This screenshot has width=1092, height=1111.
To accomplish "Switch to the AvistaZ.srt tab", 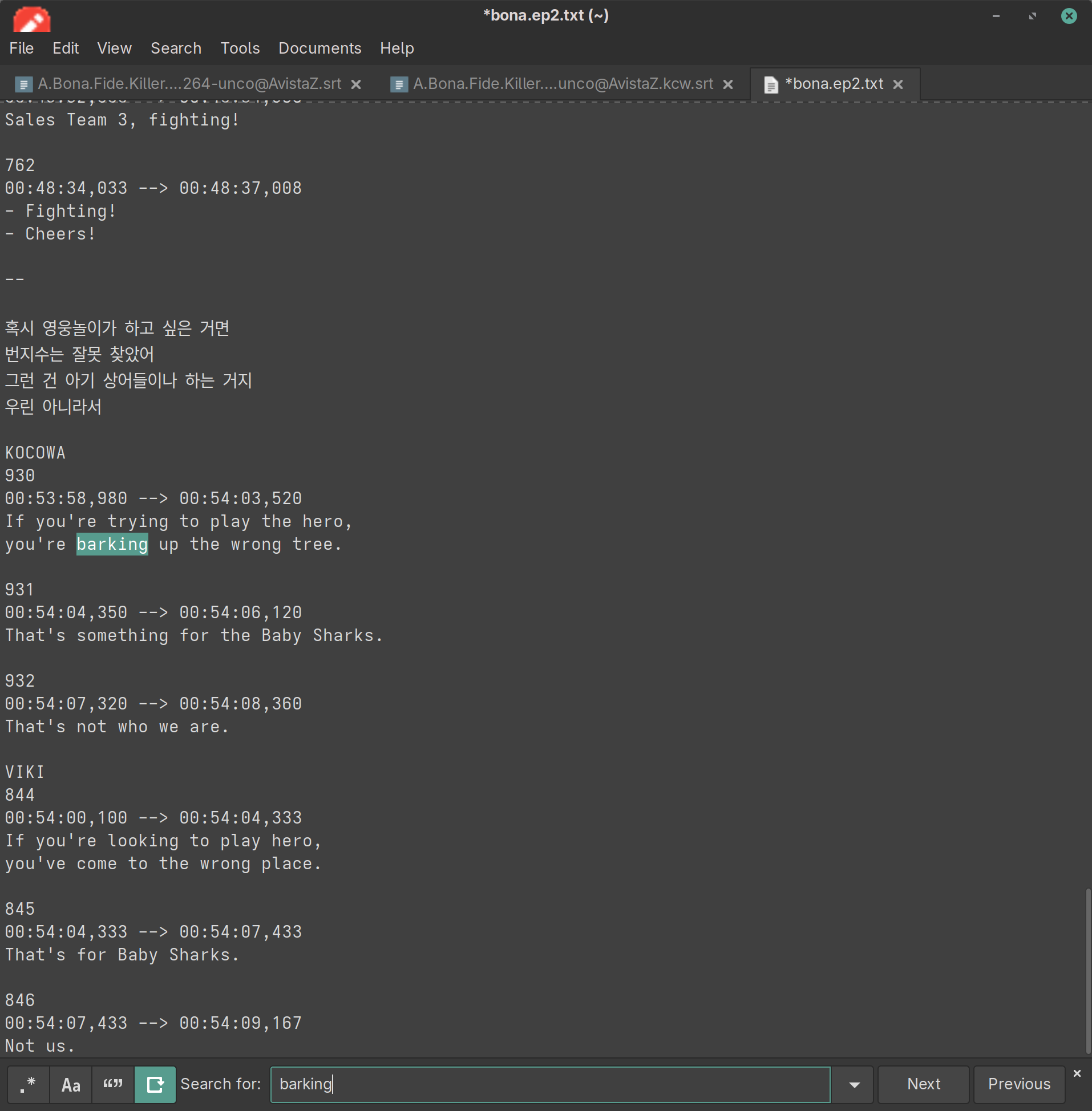I will [189, 84].
